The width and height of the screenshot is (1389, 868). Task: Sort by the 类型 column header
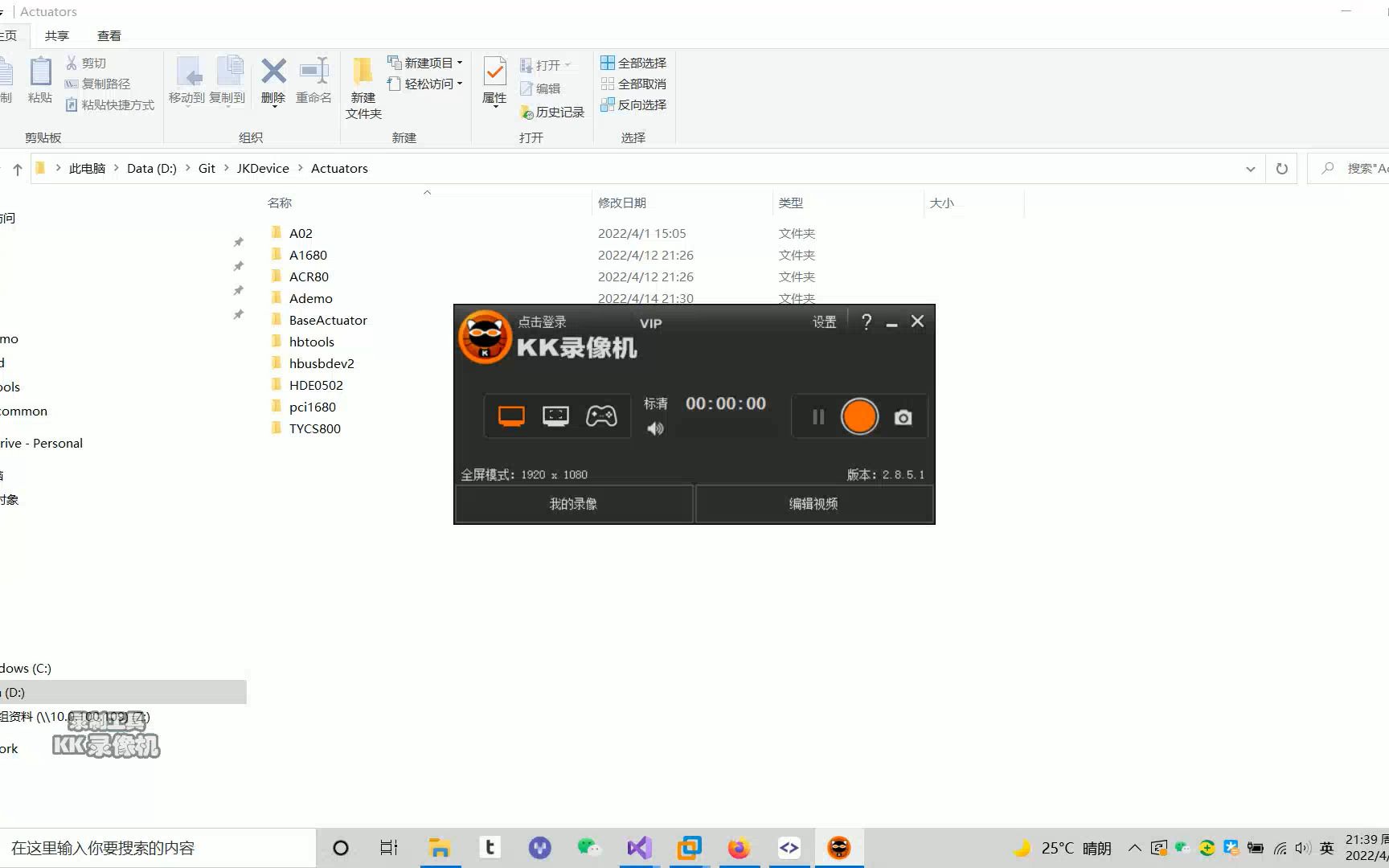tap(791, 203)
